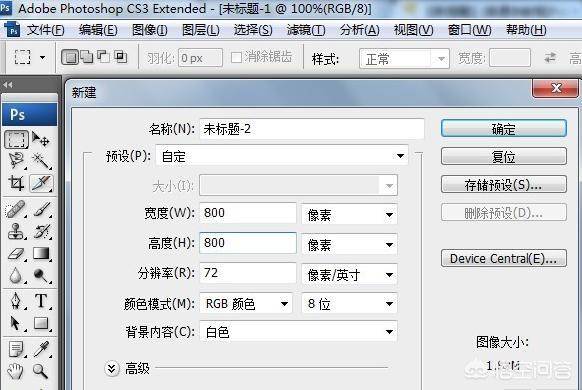Open the 8 位 bit depth dropdown
The width and height of the screenshot is (582, 390).
coord(349,304)
